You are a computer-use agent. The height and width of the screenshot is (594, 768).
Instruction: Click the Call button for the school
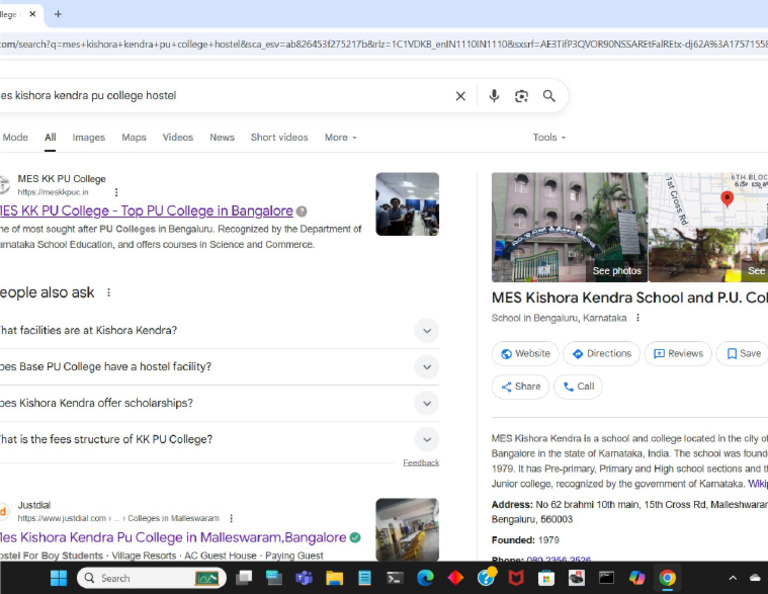[577, 387]
